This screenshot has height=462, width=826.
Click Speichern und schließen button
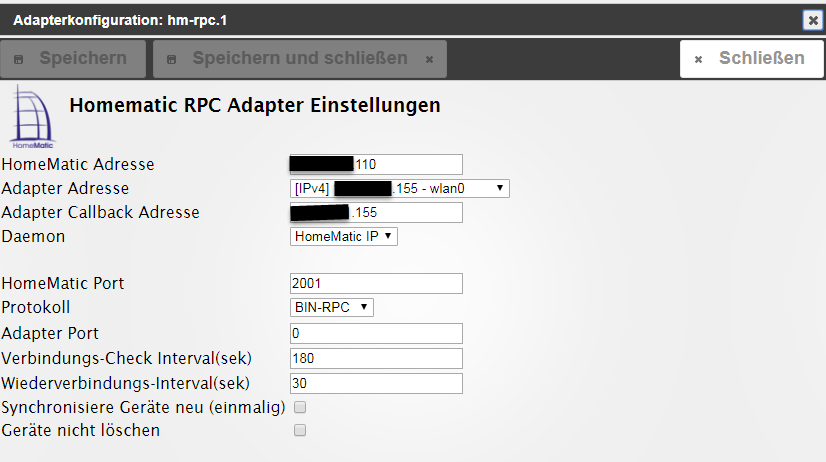(299, 59)
